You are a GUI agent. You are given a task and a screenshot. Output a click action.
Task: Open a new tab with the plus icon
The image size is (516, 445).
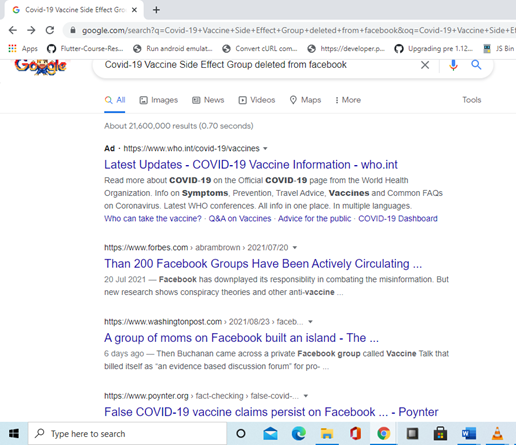click(x=156, y=10)
